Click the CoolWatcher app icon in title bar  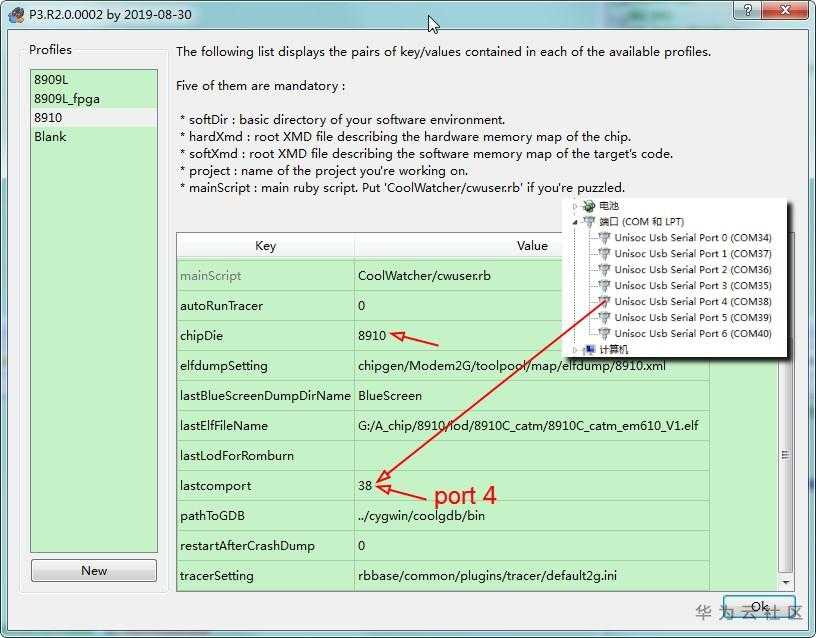click(16, 14)
